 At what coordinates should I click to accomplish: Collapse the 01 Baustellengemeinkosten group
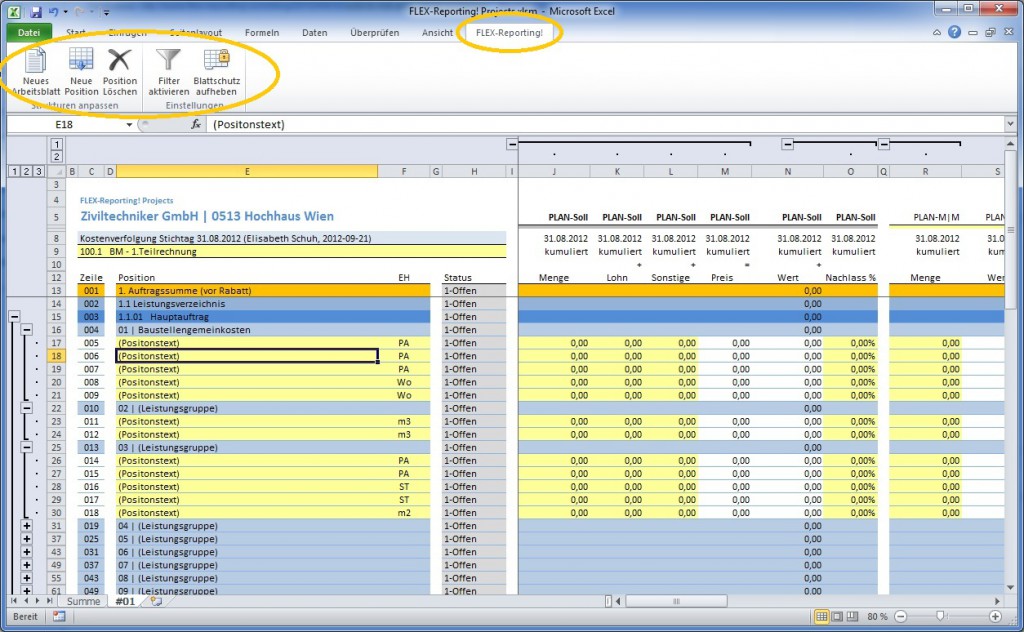pos(27,329)
